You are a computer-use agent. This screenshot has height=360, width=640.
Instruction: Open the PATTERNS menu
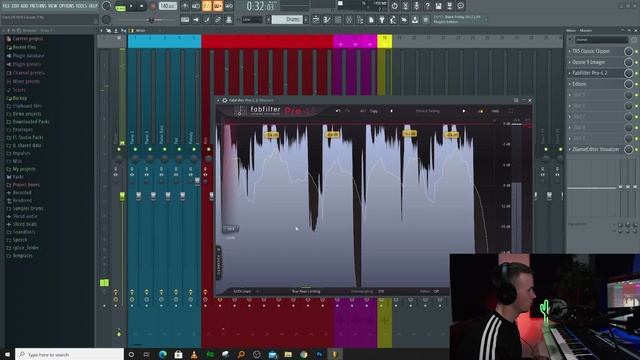click(x=39, y=6)
